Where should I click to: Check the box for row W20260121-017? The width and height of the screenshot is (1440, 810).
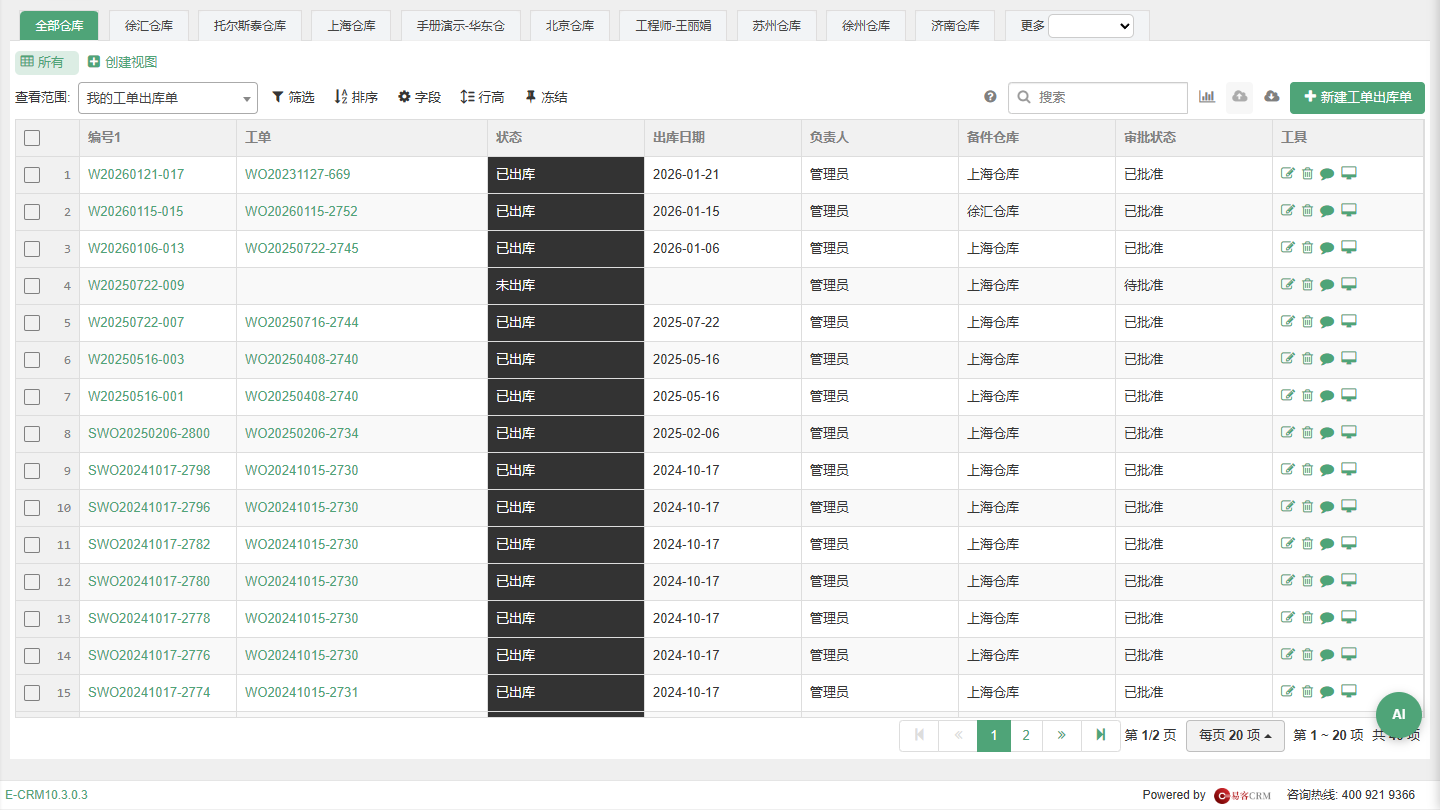[32, 175]
